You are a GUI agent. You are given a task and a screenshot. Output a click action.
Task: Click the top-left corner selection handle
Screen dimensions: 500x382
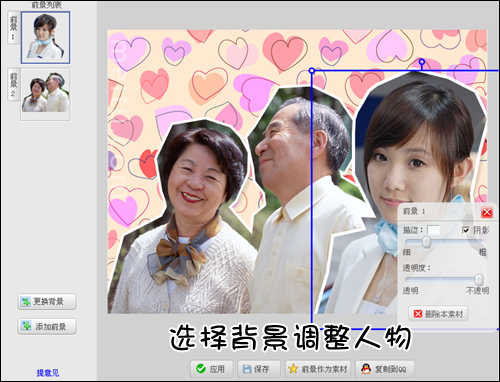tap(312, 71)
